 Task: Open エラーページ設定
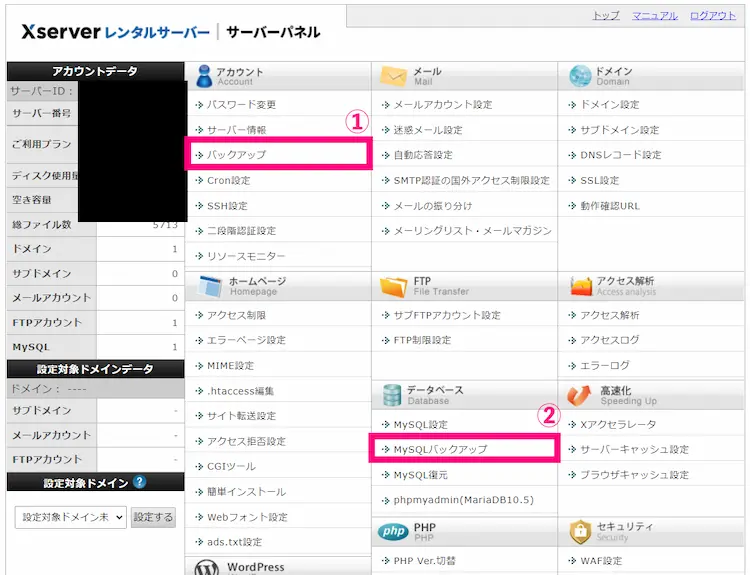246,340
